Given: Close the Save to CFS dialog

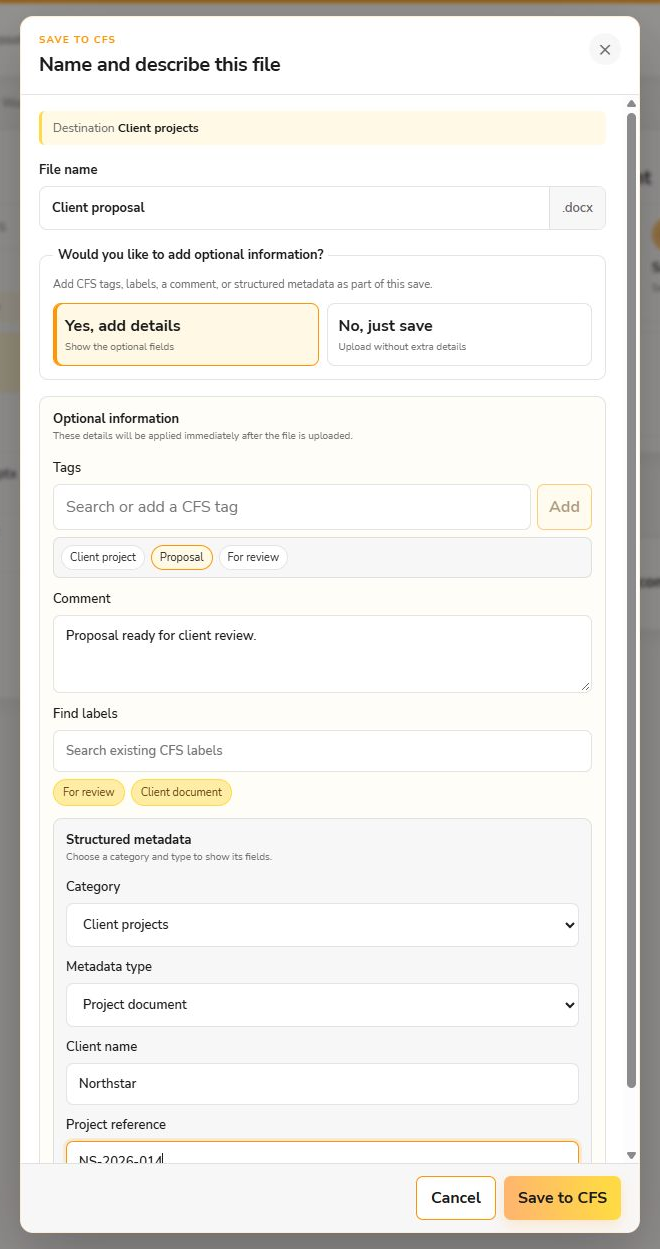Looking at the screenshot, I should pyautogui.click(x=604, y=49).
